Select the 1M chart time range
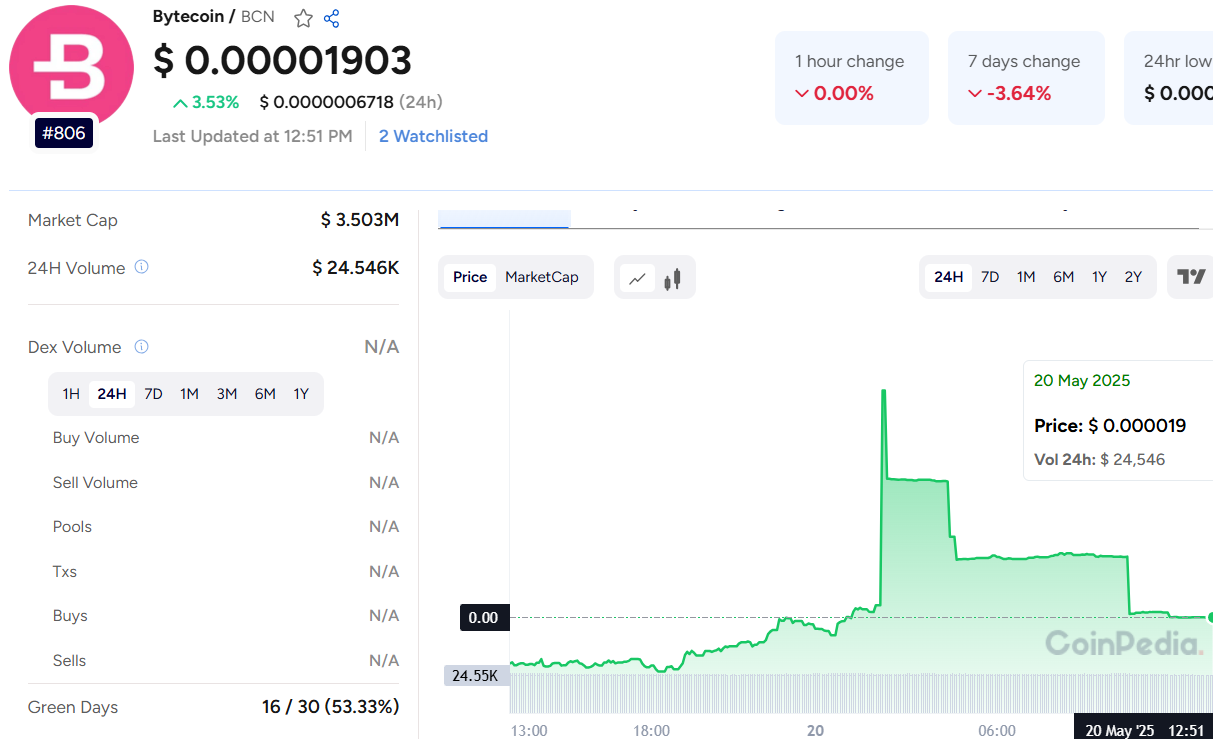 [1026, 277]
